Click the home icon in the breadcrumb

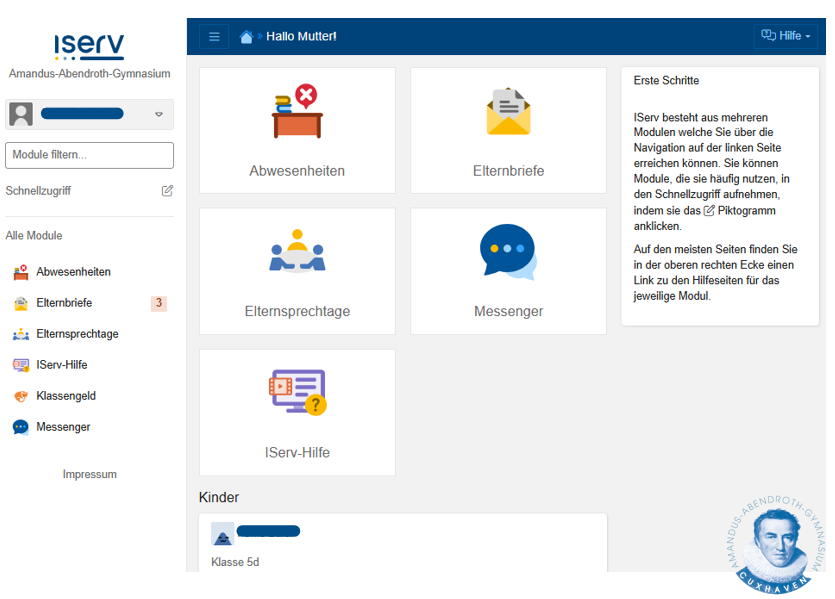pyautogui.click(x=247, y=37)
